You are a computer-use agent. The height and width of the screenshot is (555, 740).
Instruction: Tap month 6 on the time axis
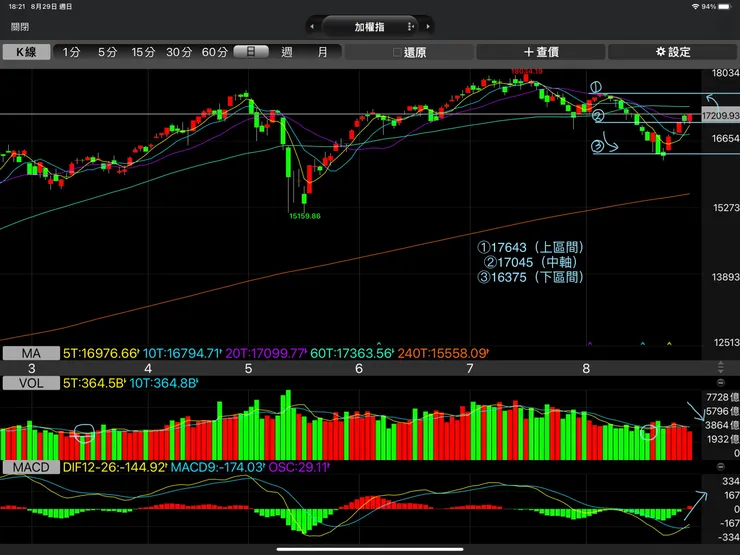coord(359,368)
